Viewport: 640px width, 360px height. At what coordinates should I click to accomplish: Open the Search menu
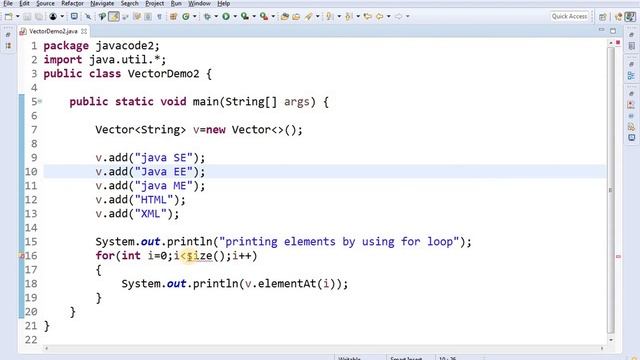click(129, 3)
